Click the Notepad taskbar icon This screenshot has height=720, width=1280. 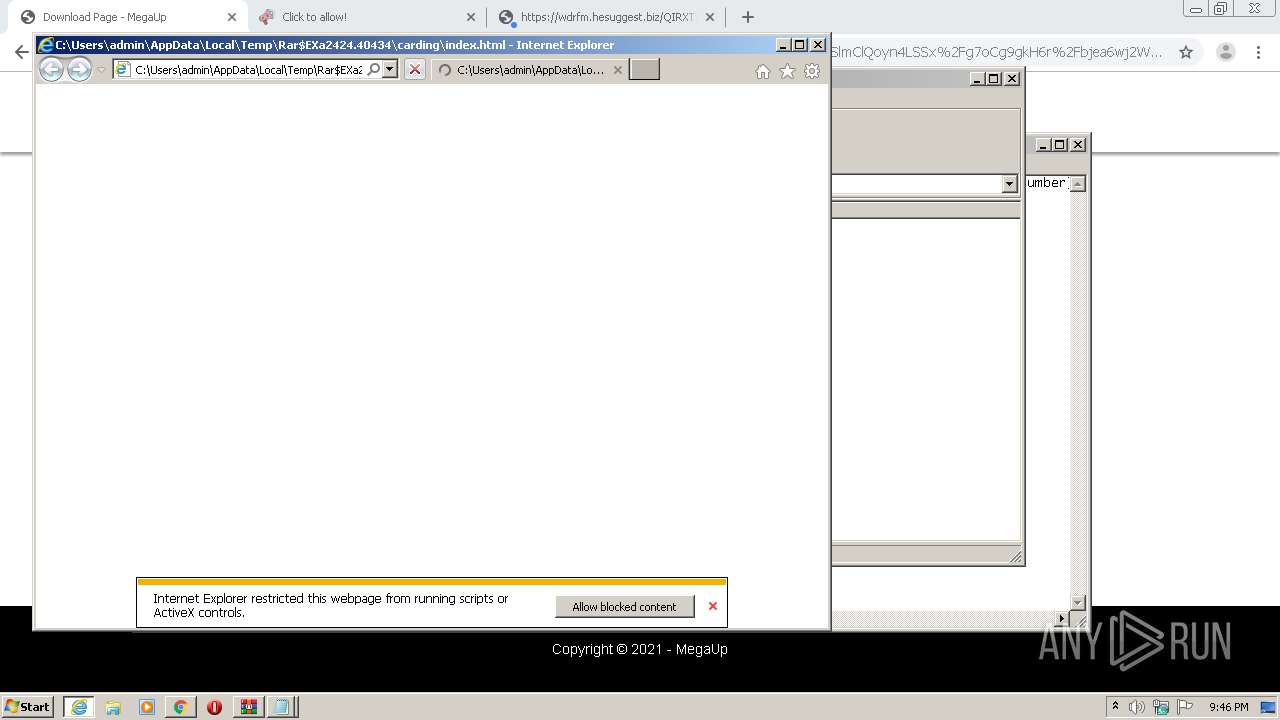pyautogui.click(x=282, y=707)
